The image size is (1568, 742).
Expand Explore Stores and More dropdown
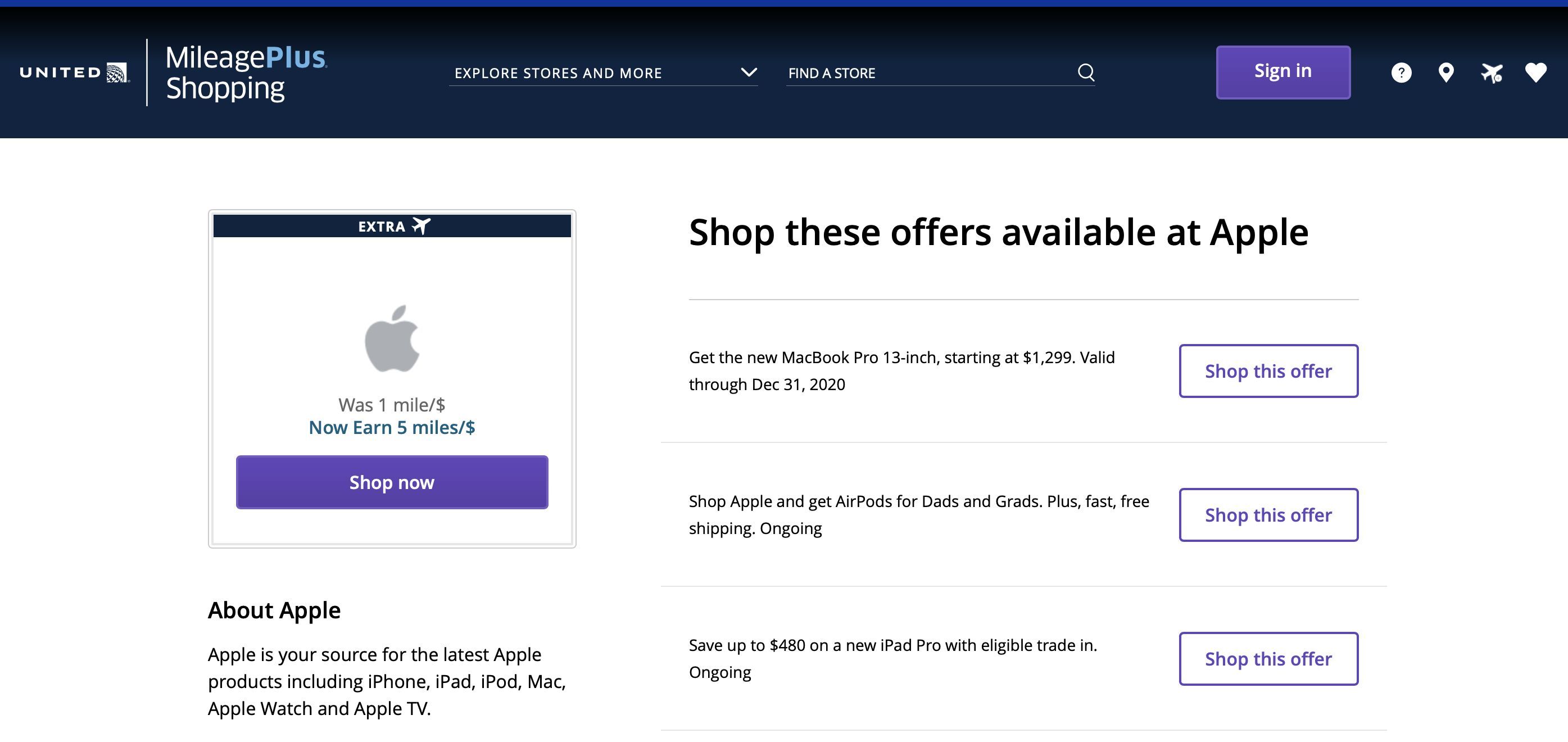[x=603, y=73]
